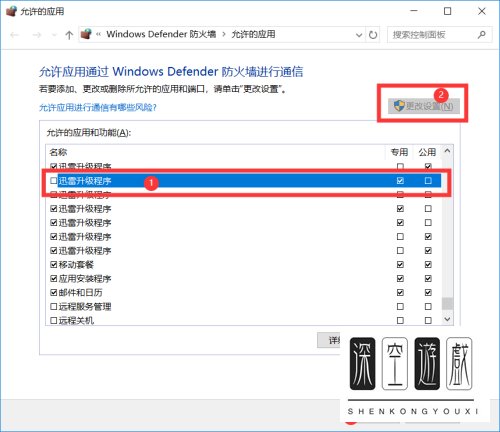Go up one level with the up arrow

click(69, 35)
